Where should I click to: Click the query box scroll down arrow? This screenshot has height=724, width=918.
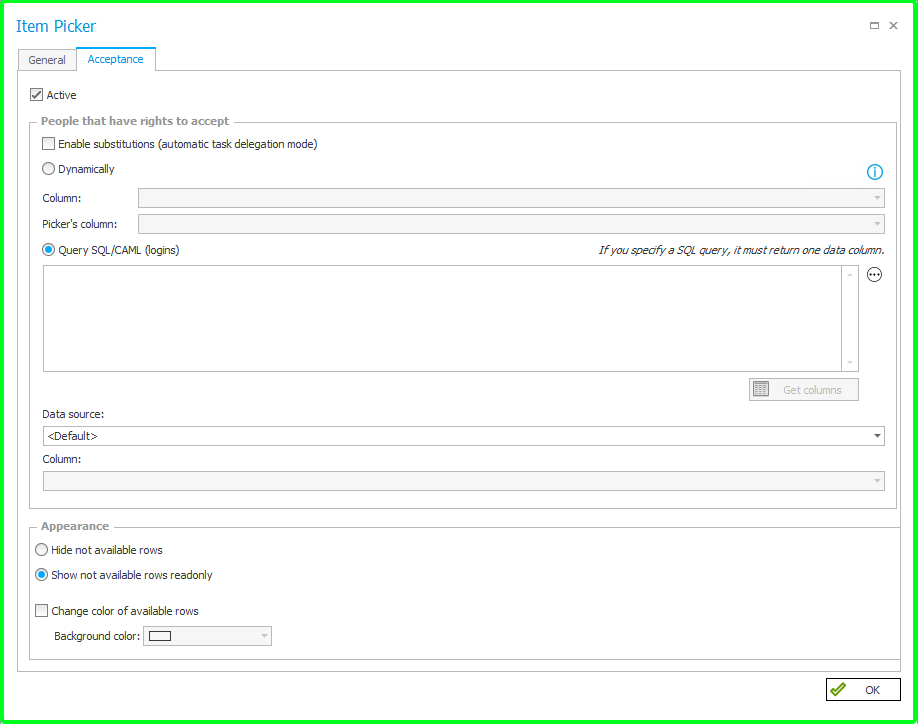coord(850,362)
